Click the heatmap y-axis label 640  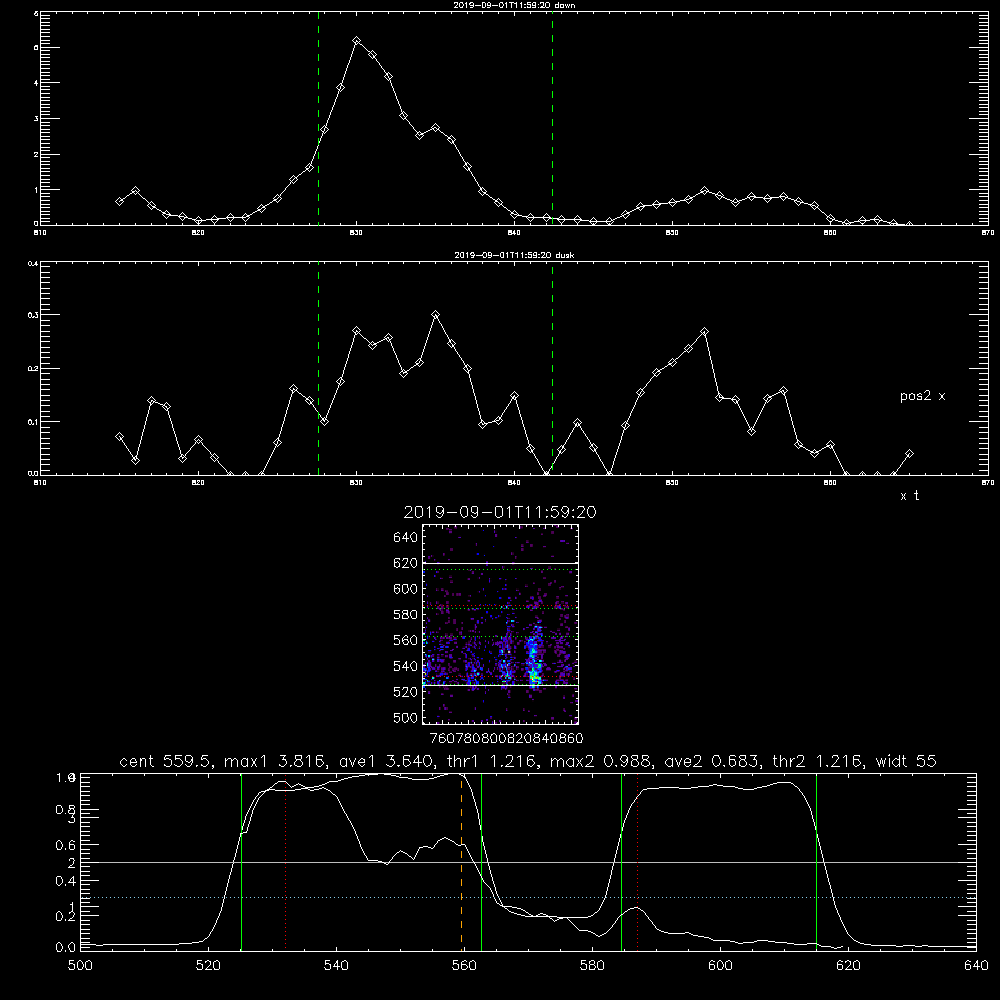click(405, 538)
